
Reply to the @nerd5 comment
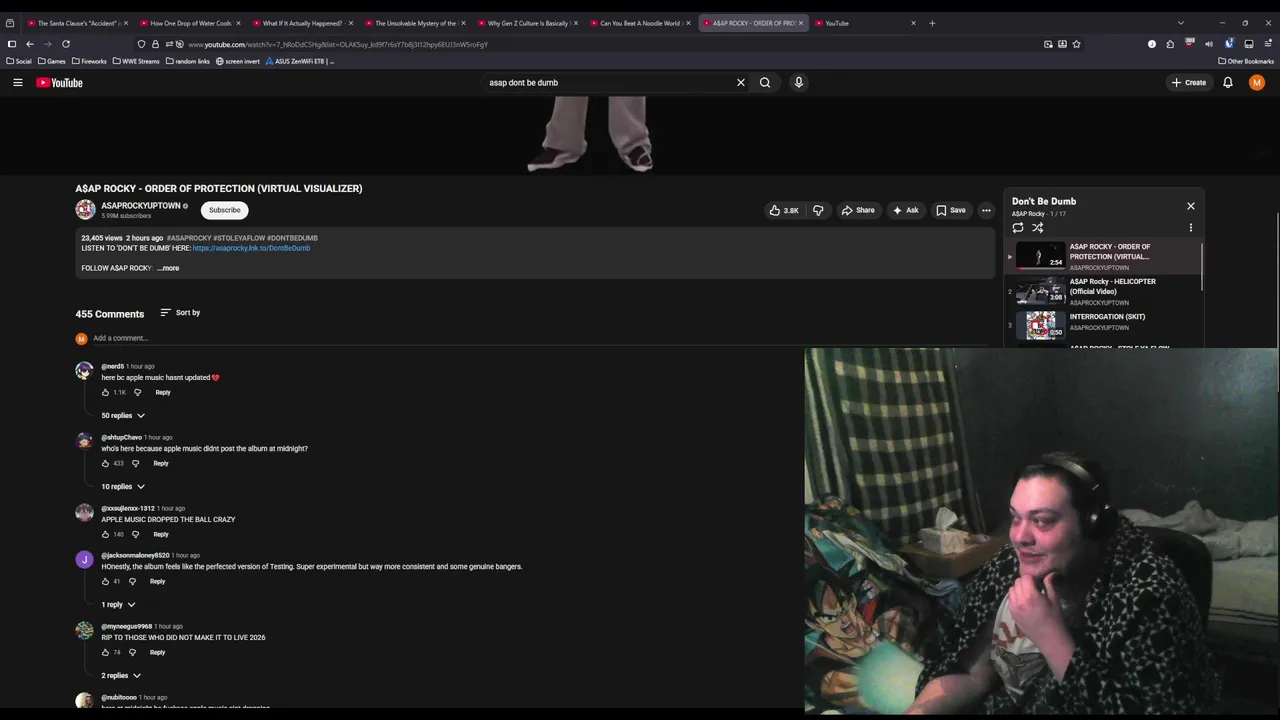[163, 393]
